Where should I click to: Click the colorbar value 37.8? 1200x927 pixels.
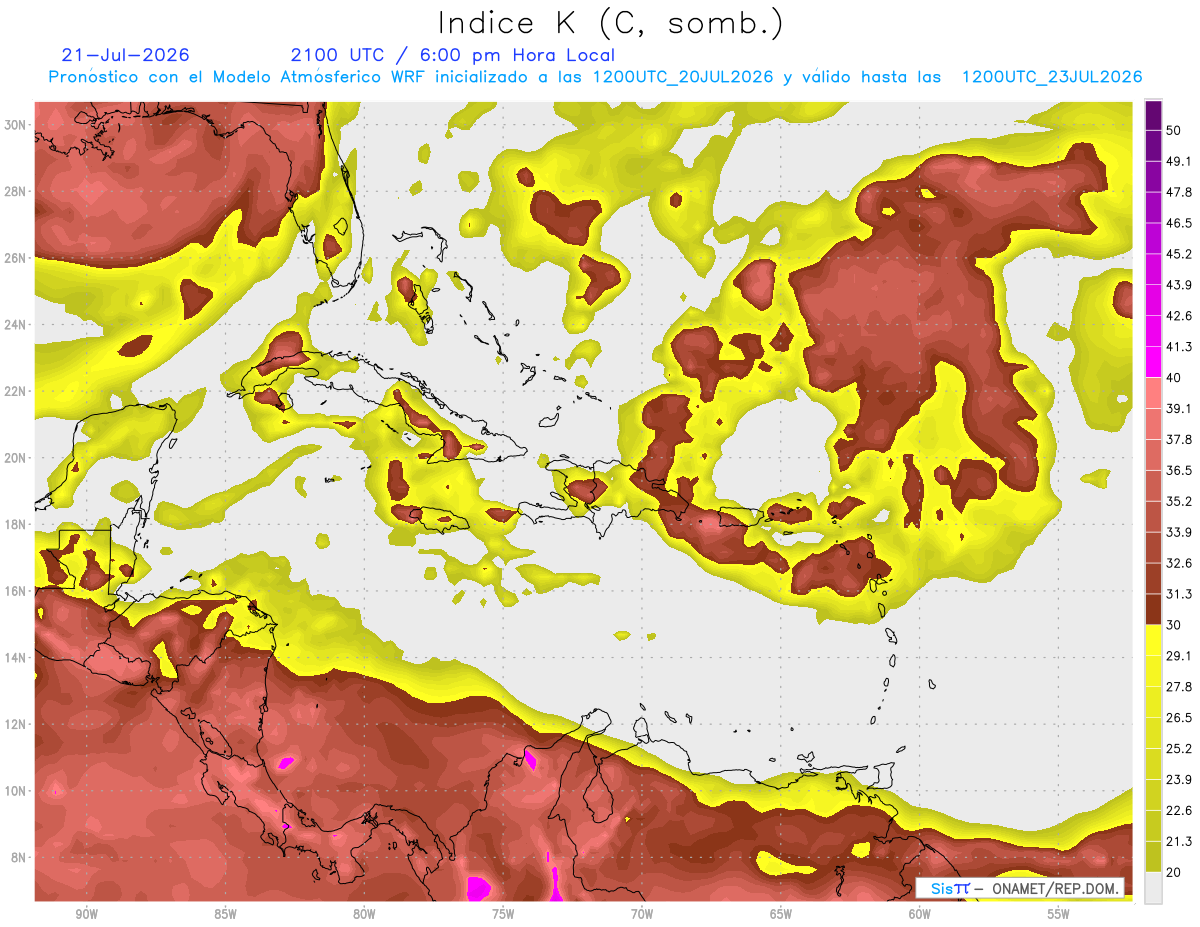(1179, 439)
